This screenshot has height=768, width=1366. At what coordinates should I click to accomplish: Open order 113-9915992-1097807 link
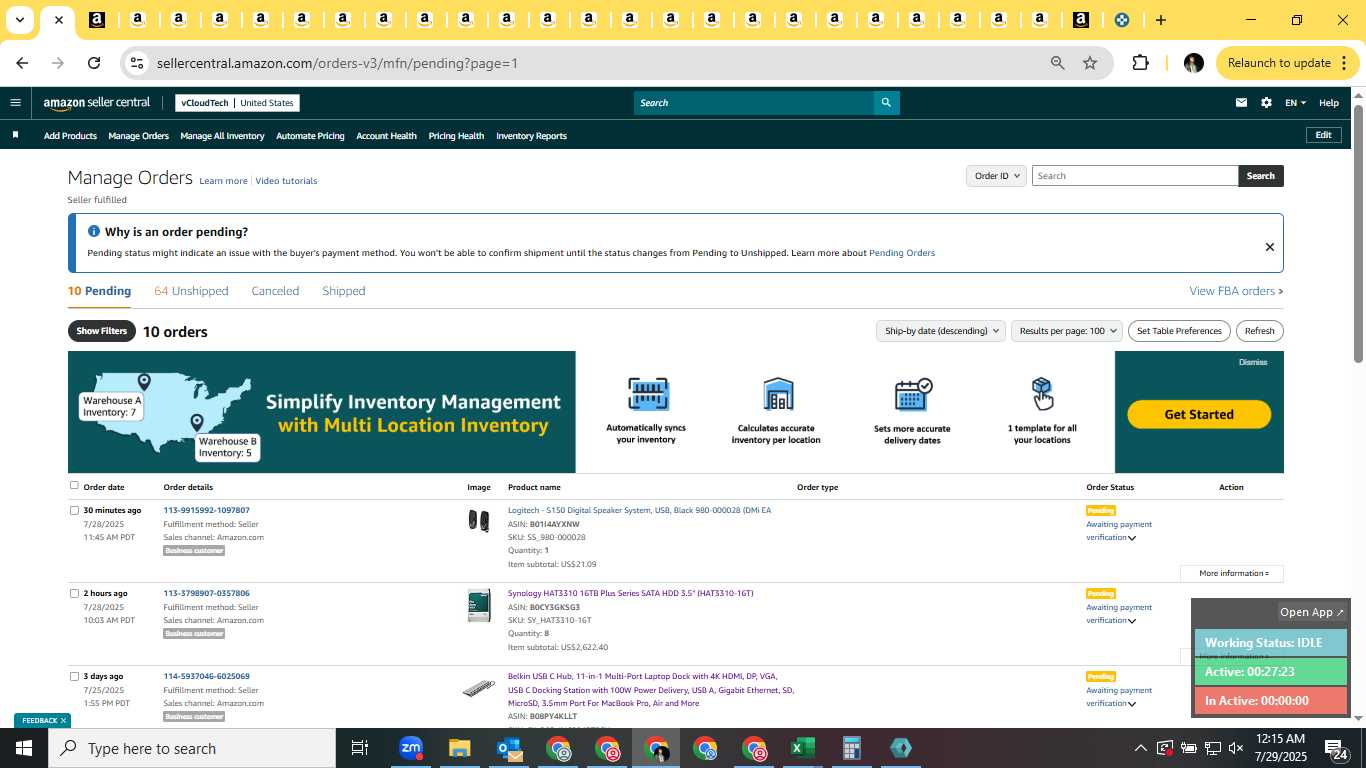[x=207, y=510]
